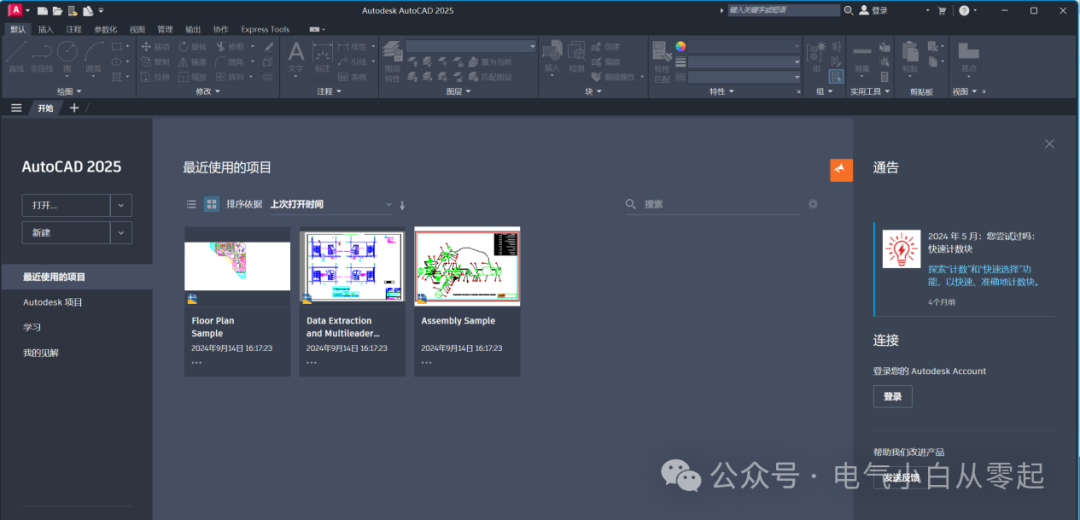The width and height of the screenshot is (1080, 520).
Task: Toggle the group selection button in Groups panel
Action: point(836,76)
